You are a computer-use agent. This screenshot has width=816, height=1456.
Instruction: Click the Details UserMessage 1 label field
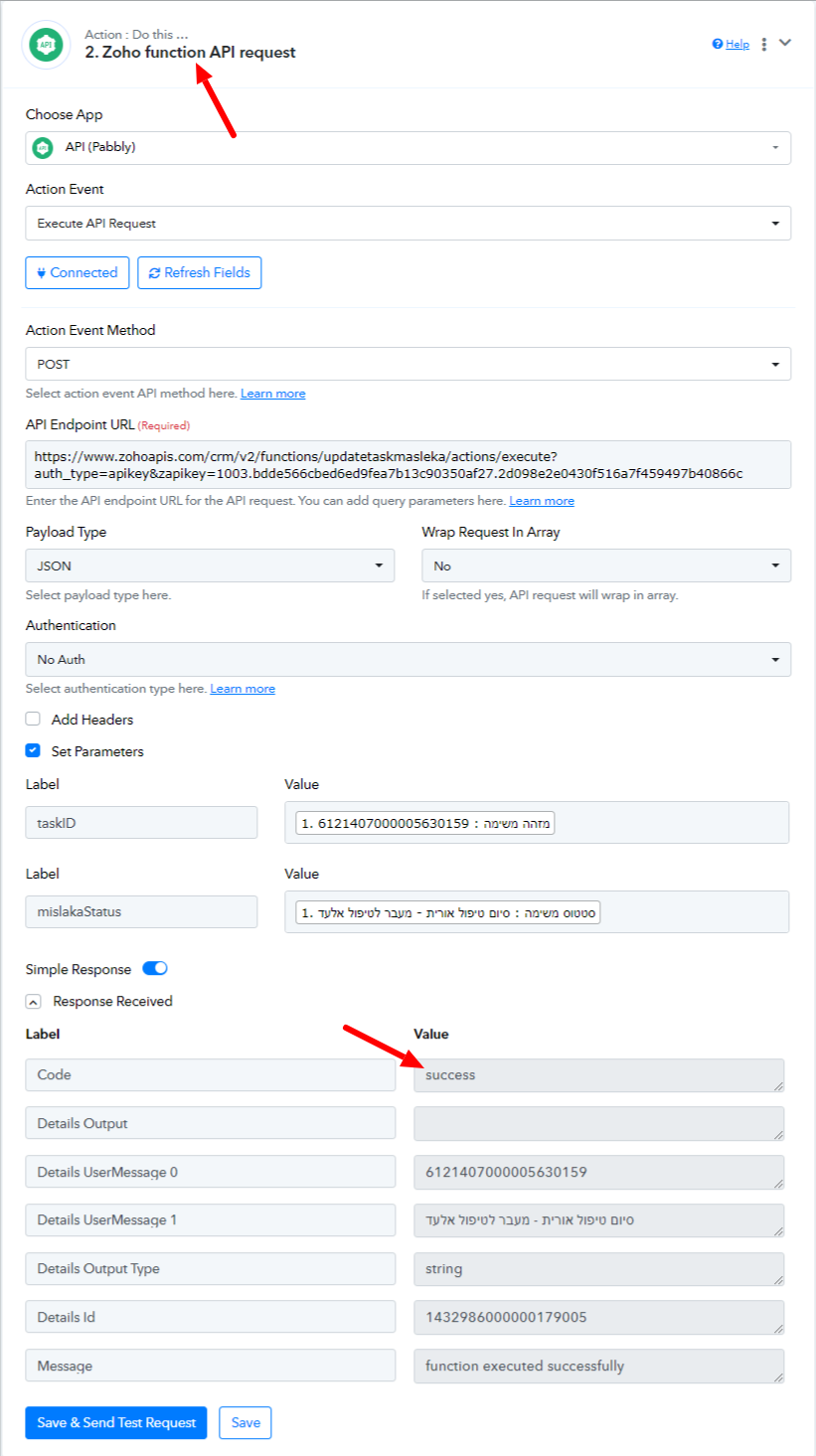(211, 1219)
